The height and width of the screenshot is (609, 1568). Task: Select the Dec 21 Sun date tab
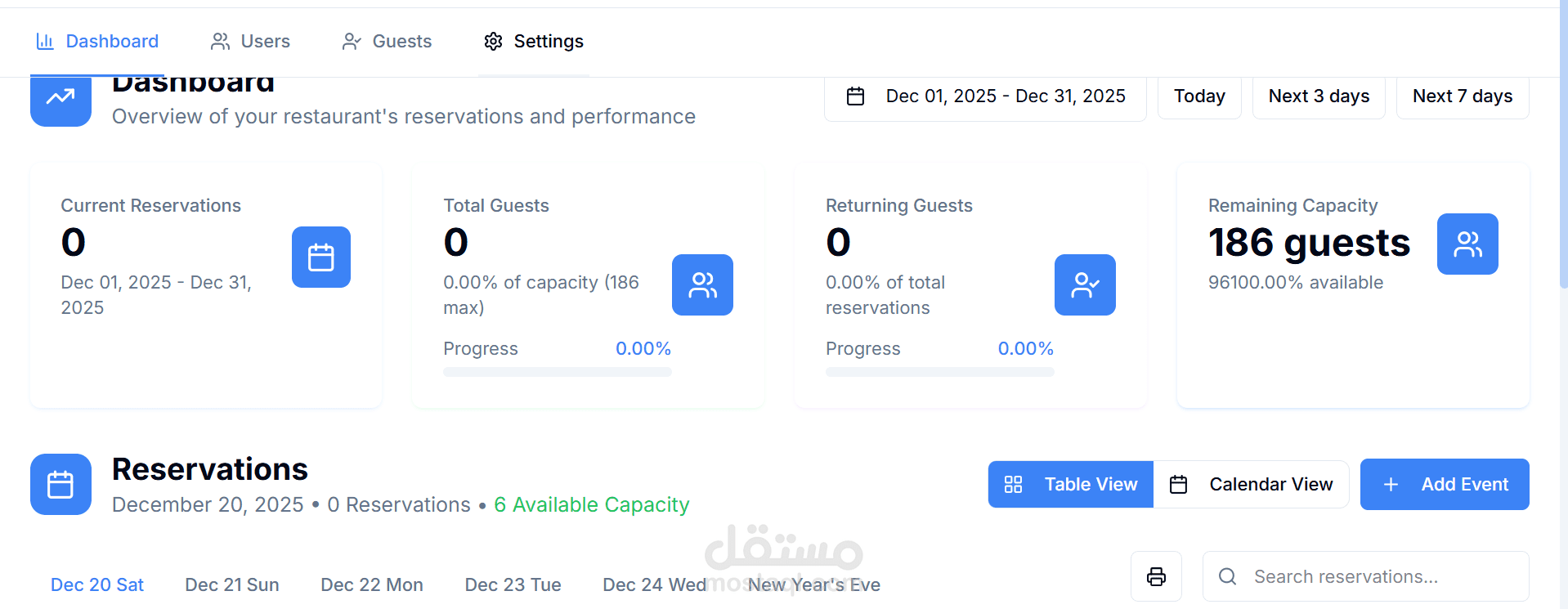tap(231, 584)
